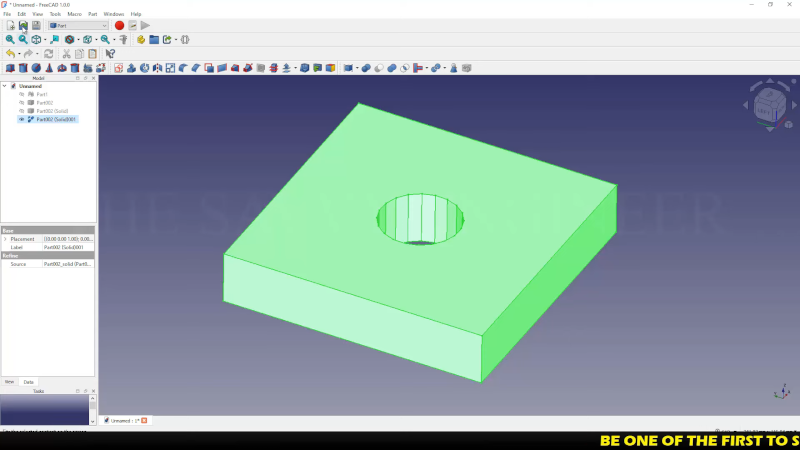800x450 pixels.
Task: Toggle visibility eye for Part002 (Solid)
Action: click(x=21, y=111)
